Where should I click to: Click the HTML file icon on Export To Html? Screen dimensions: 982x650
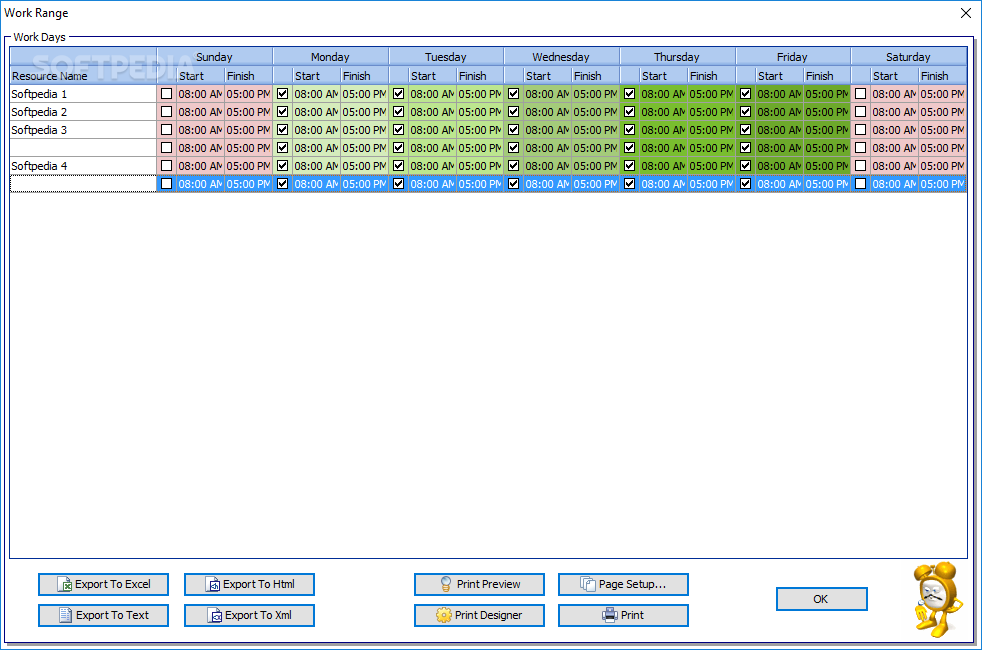pyautogui.click(x=213, y=584)
